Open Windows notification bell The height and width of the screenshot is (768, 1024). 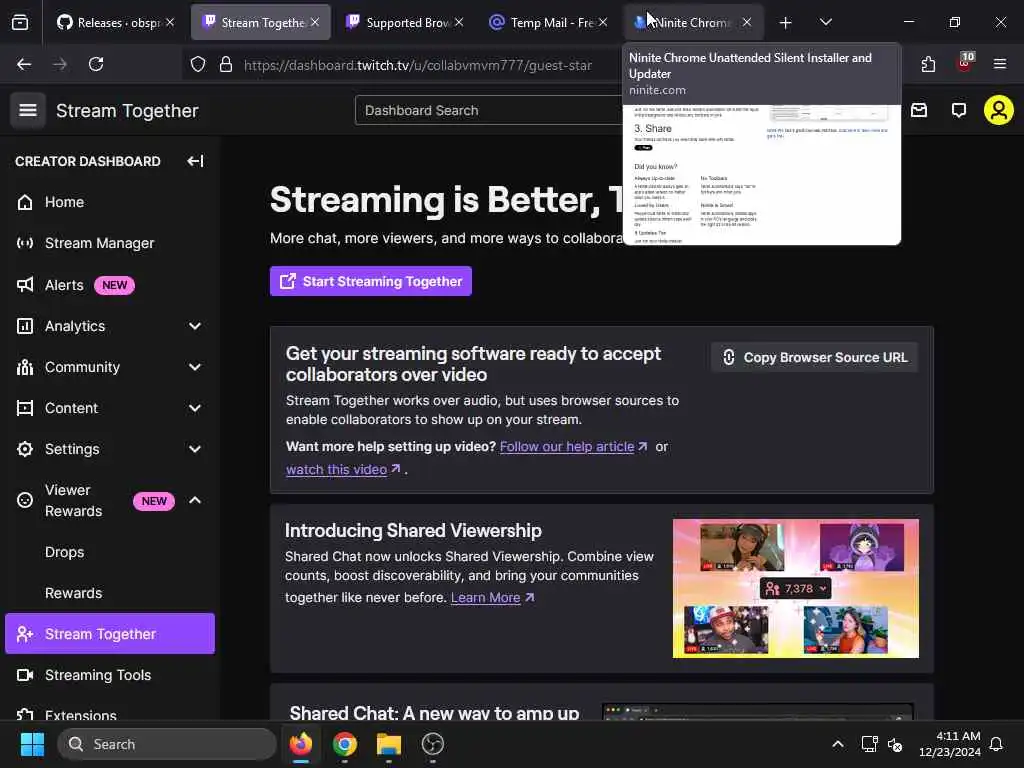click(x=996, y=744)
